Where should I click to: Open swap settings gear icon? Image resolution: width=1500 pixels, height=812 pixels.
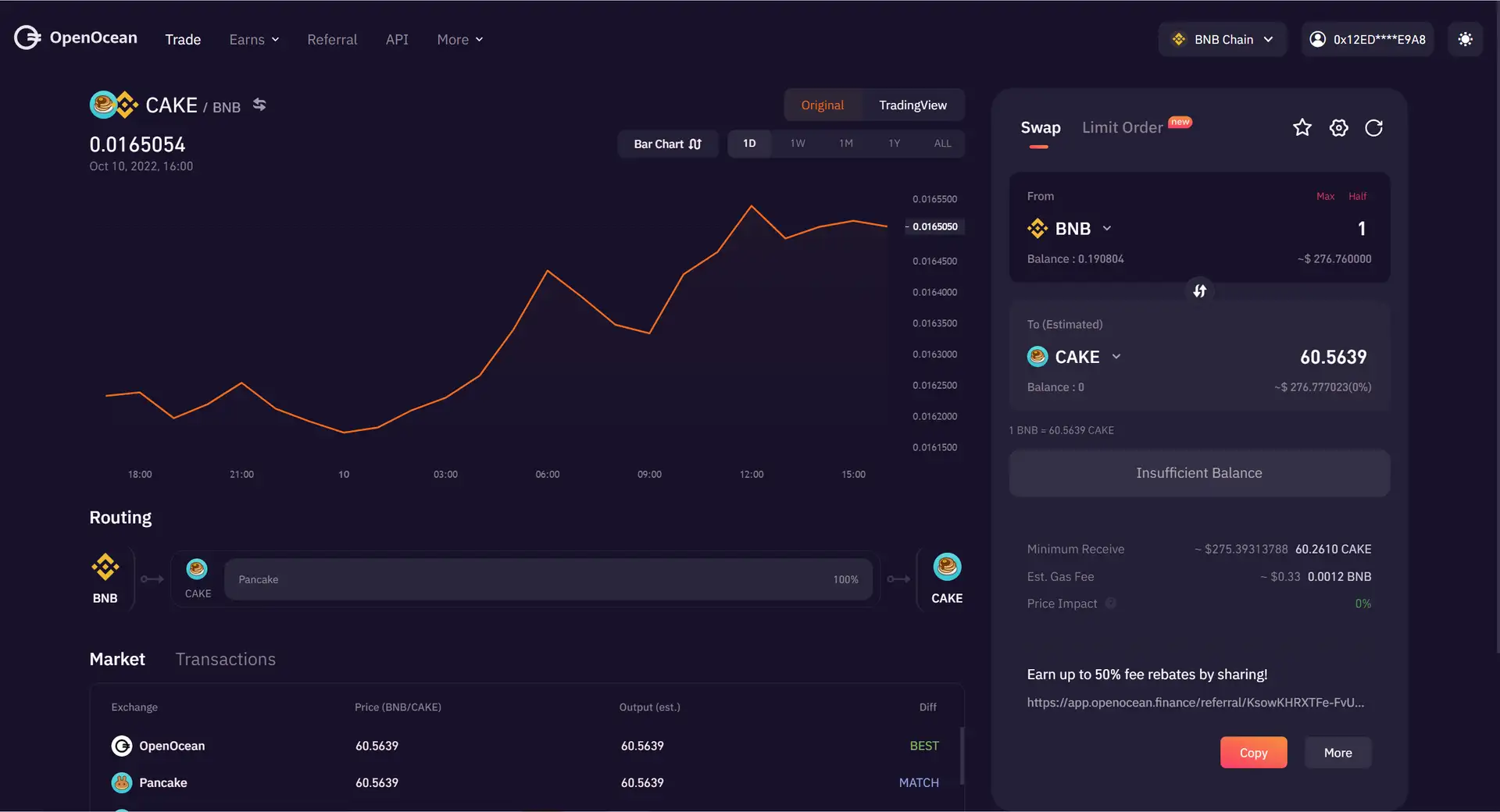pyautogui.click(x=1338, y=127)
